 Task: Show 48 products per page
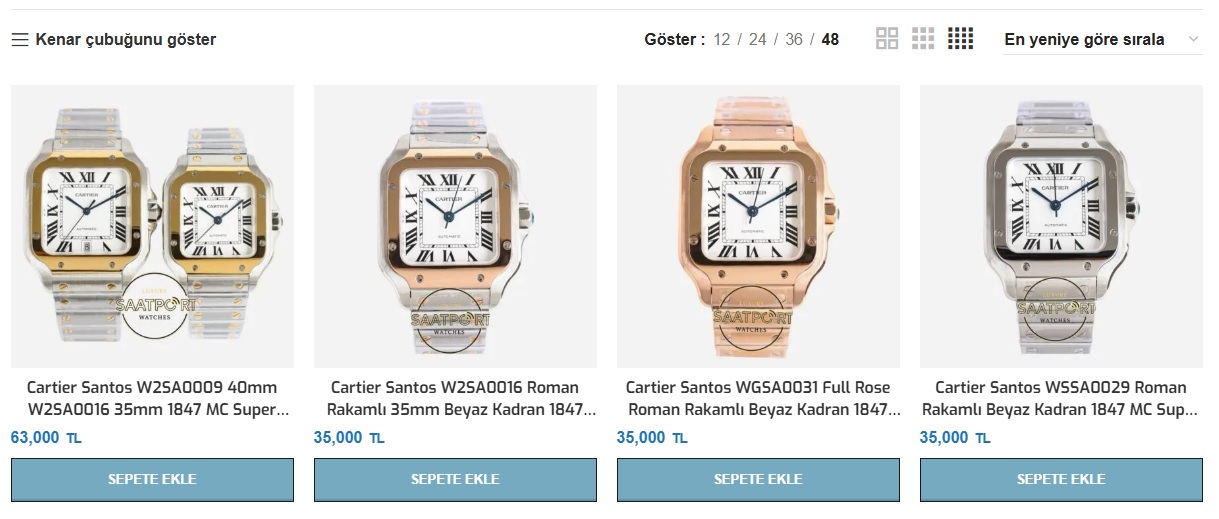tap(830, 40)
